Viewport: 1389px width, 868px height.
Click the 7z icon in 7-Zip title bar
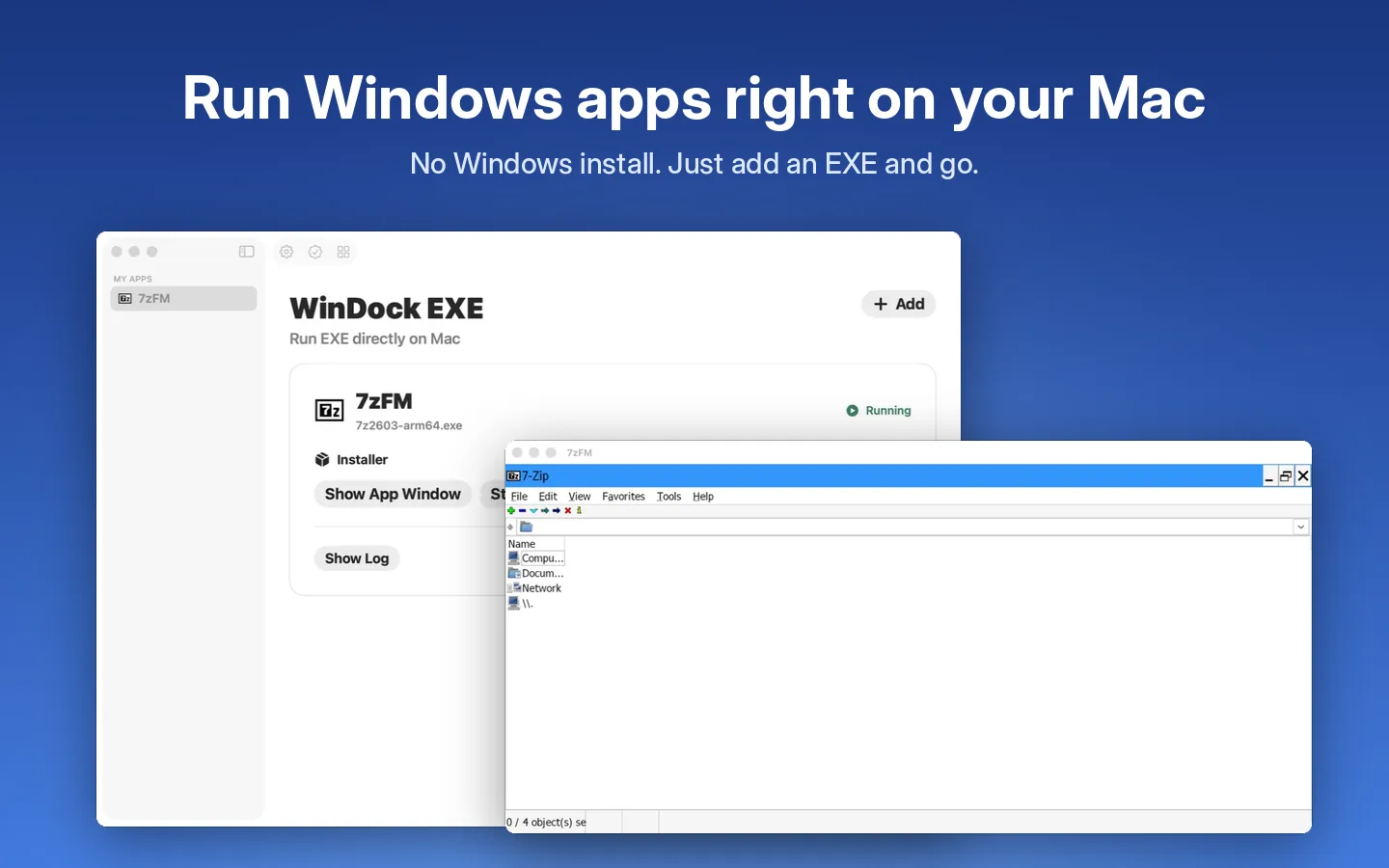513,475
